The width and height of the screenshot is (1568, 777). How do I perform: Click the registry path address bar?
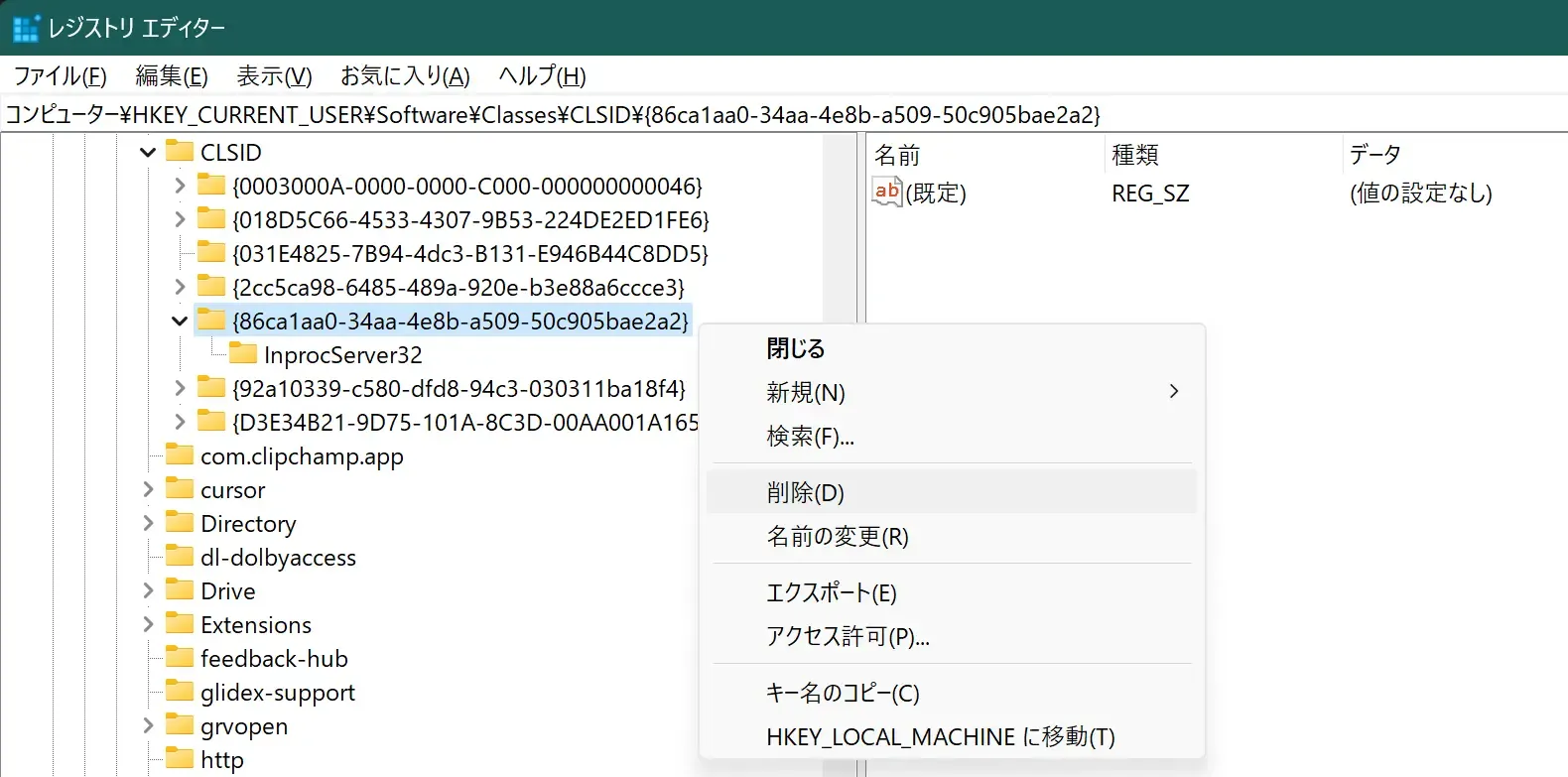(x=784, y=114)
